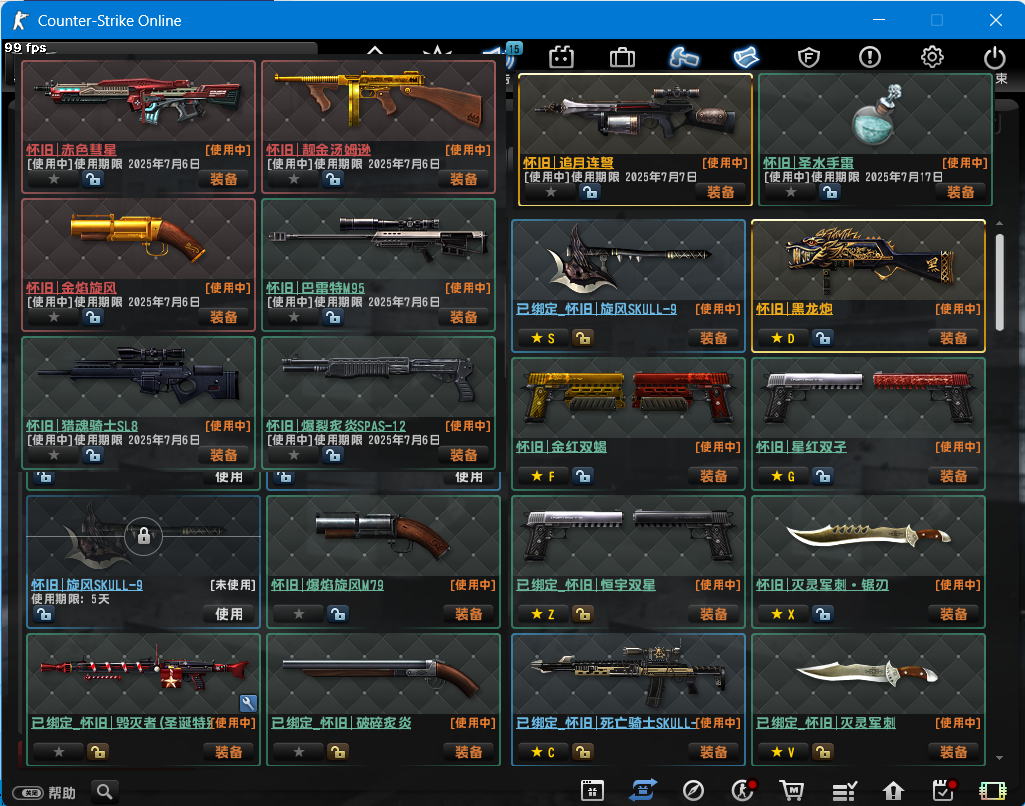Image resolution: width=1025 pixels, height=806 pixels.
Task: Toggle the star G favorite on 星红双子
Action: tap(782, 475)
